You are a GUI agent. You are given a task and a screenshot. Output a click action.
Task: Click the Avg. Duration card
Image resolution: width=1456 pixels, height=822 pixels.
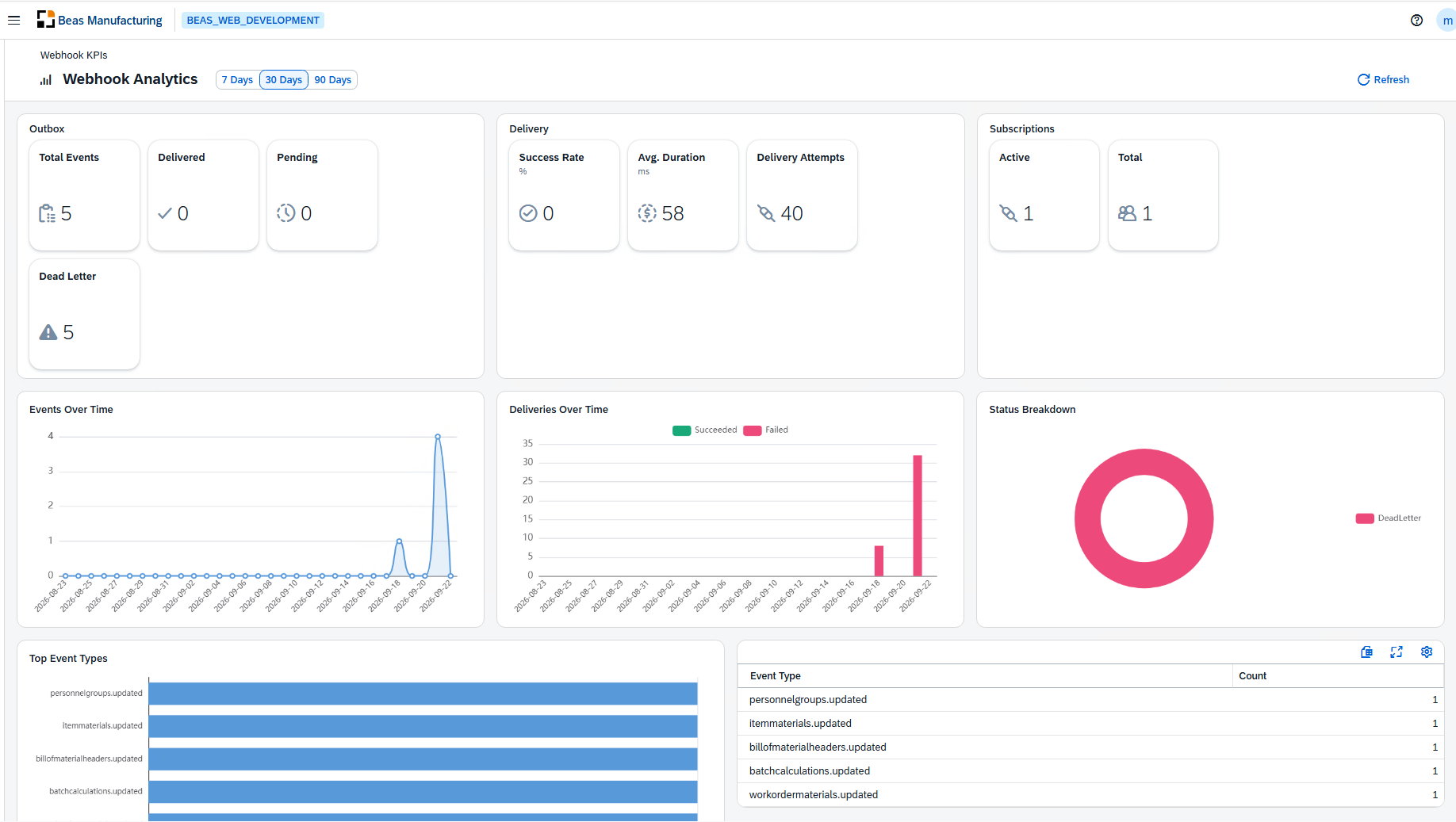point(683,196)
